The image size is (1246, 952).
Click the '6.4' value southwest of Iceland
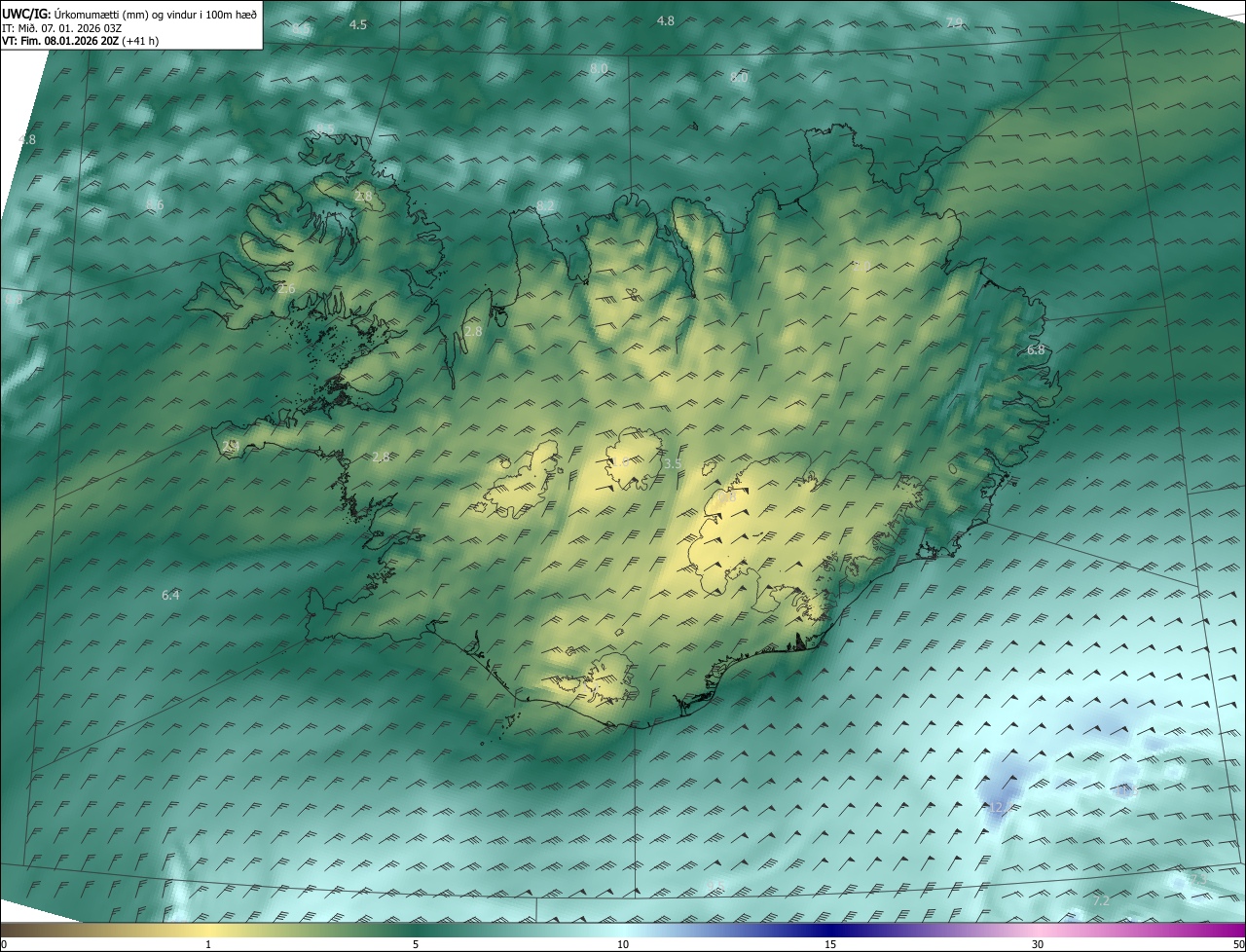point(170,595)
